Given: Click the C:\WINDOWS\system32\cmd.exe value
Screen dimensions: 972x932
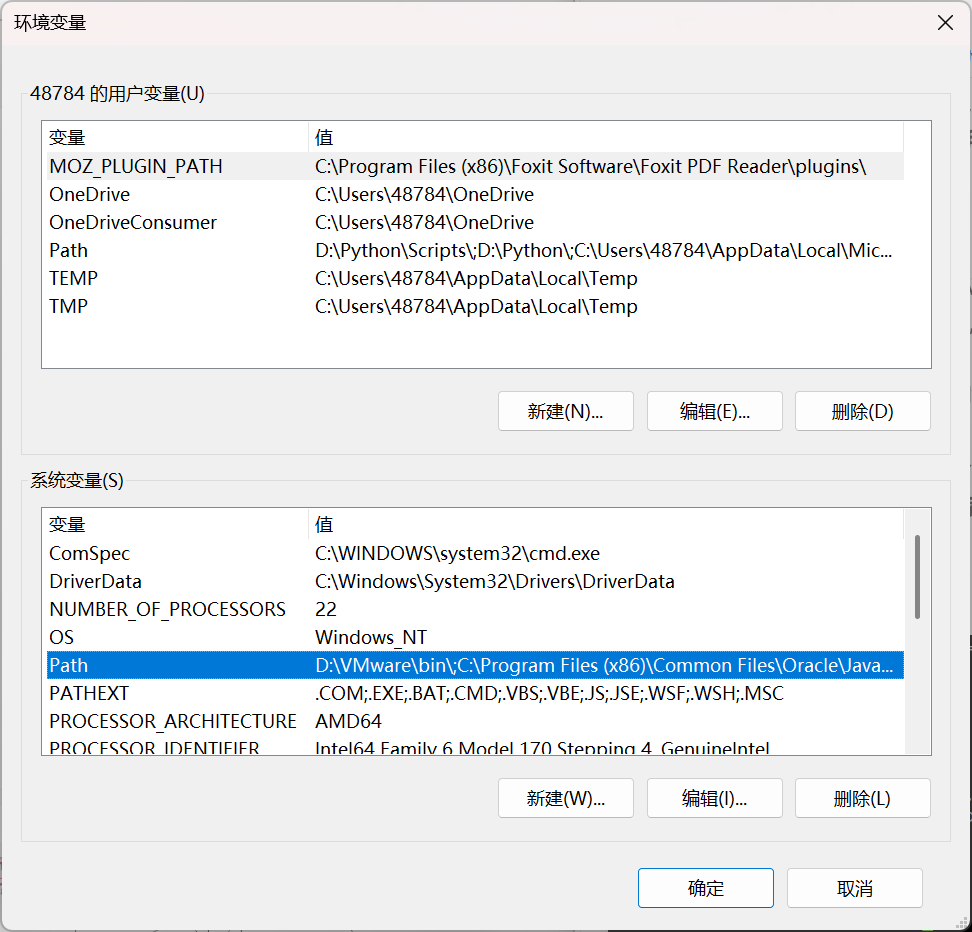Looking at the screenshot, I should pos(457,553).
